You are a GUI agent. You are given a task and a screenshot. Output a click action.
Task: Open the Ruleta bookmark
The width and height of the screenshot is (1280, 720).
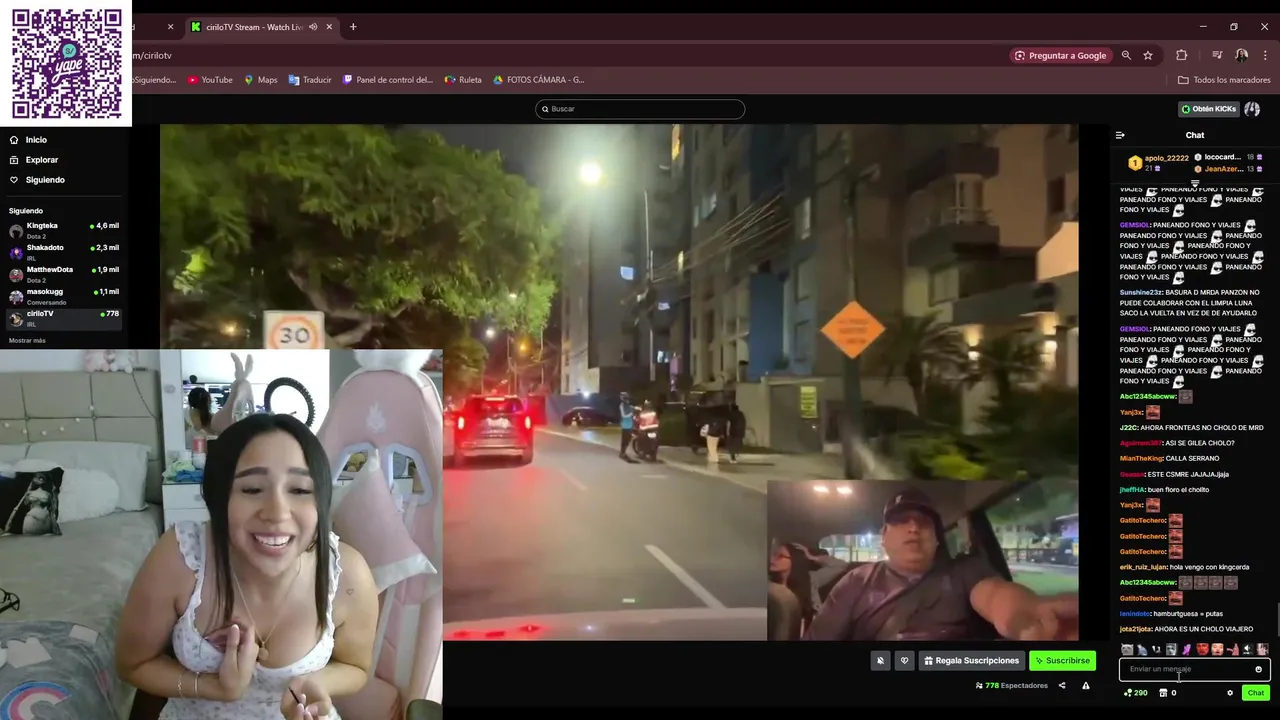(x=463, y=80)
